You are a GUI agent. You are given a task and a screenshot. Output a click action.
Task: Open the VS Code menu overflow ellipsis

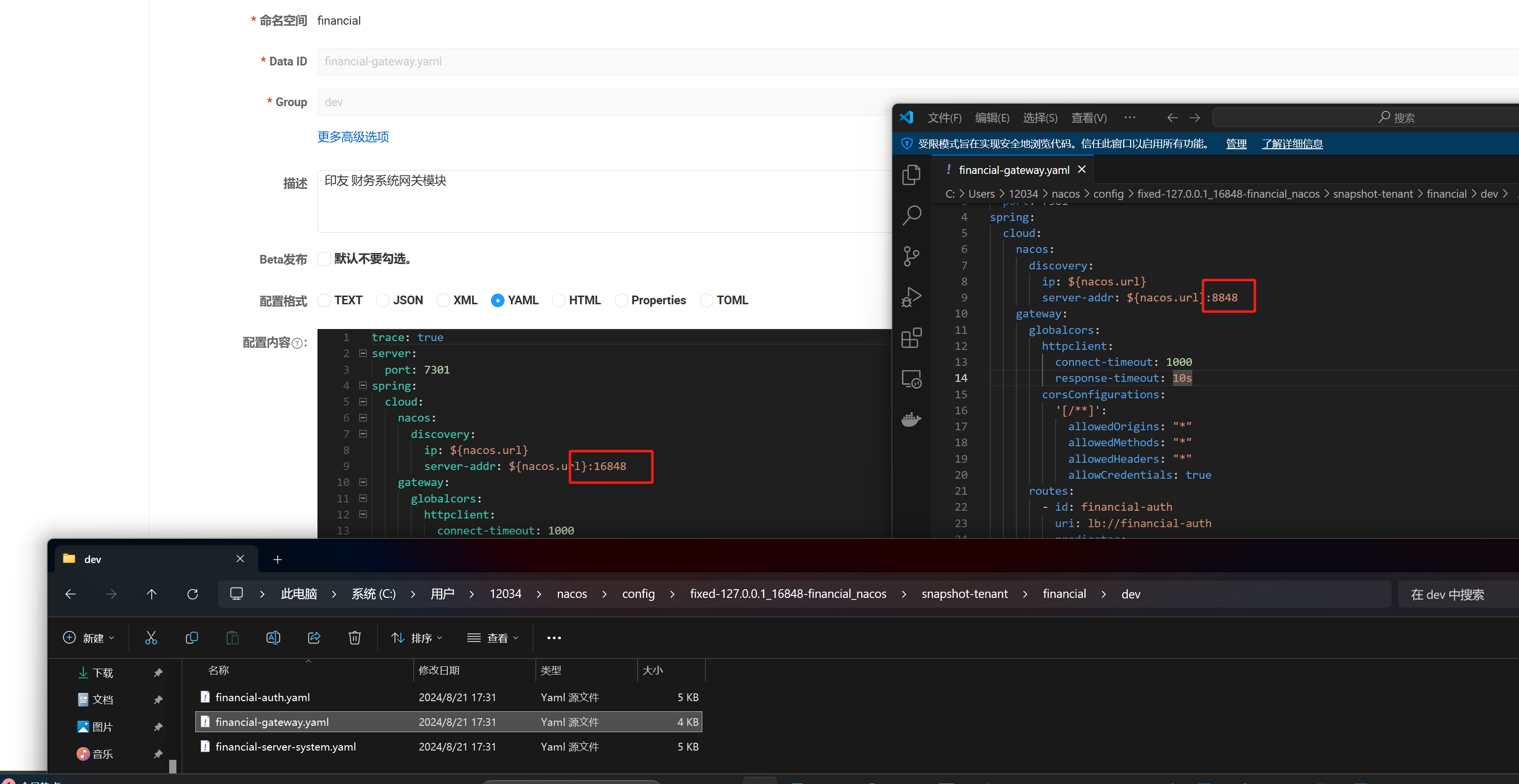point(1130,117)
